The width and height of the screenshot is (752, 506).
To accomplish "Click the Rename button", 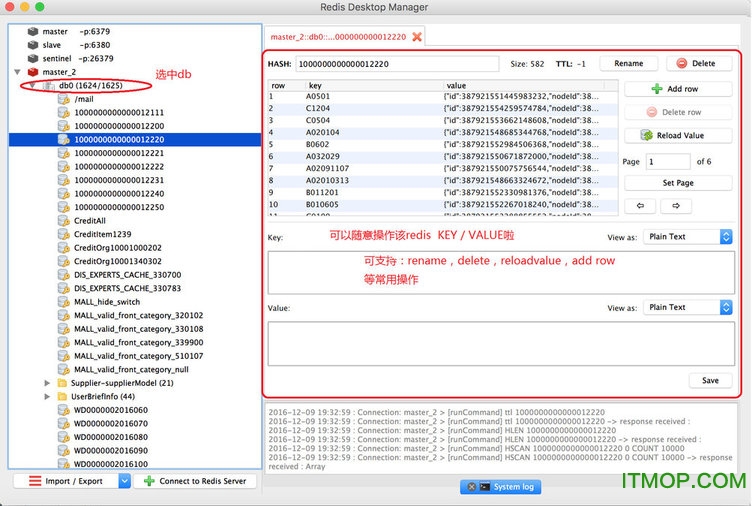I will coord(629,63).
